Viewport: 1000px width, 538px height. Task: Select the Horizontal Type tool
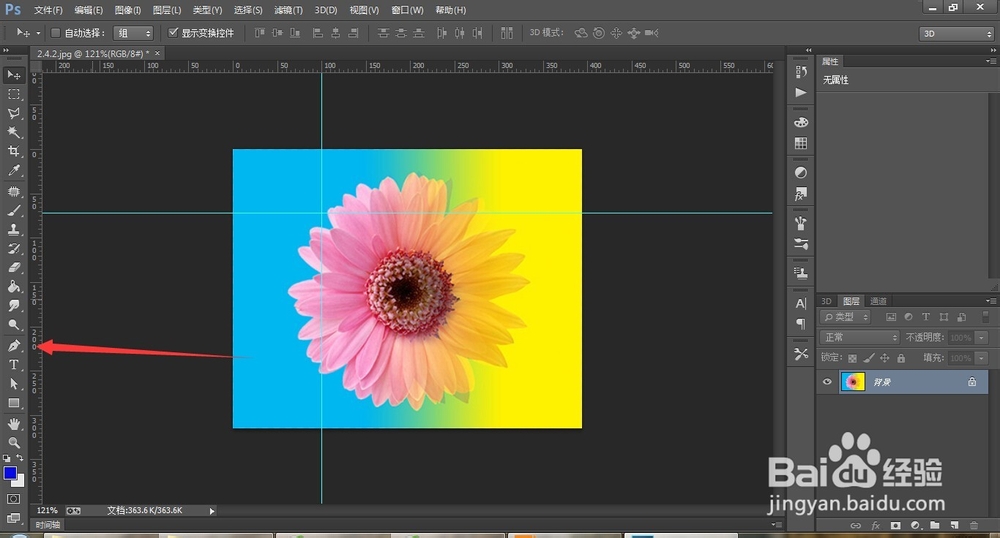(14, 365)
